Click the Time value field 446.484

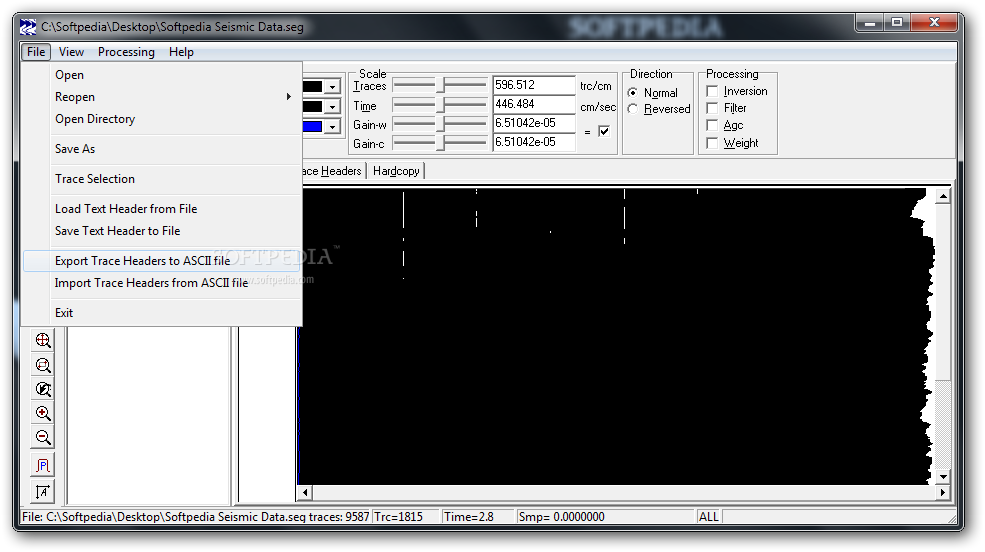pos(534,104)
